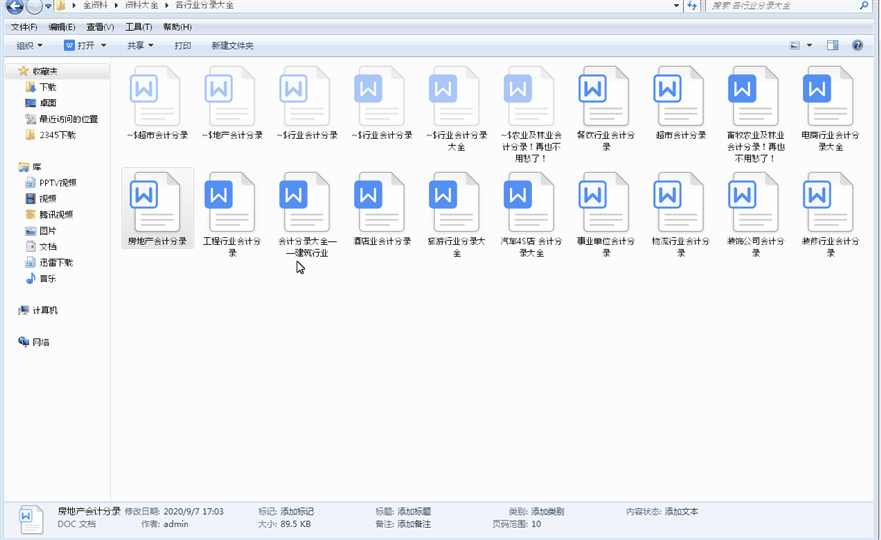Expand the address bar history dropdown
881x540 pixels.
pos(676,6)
